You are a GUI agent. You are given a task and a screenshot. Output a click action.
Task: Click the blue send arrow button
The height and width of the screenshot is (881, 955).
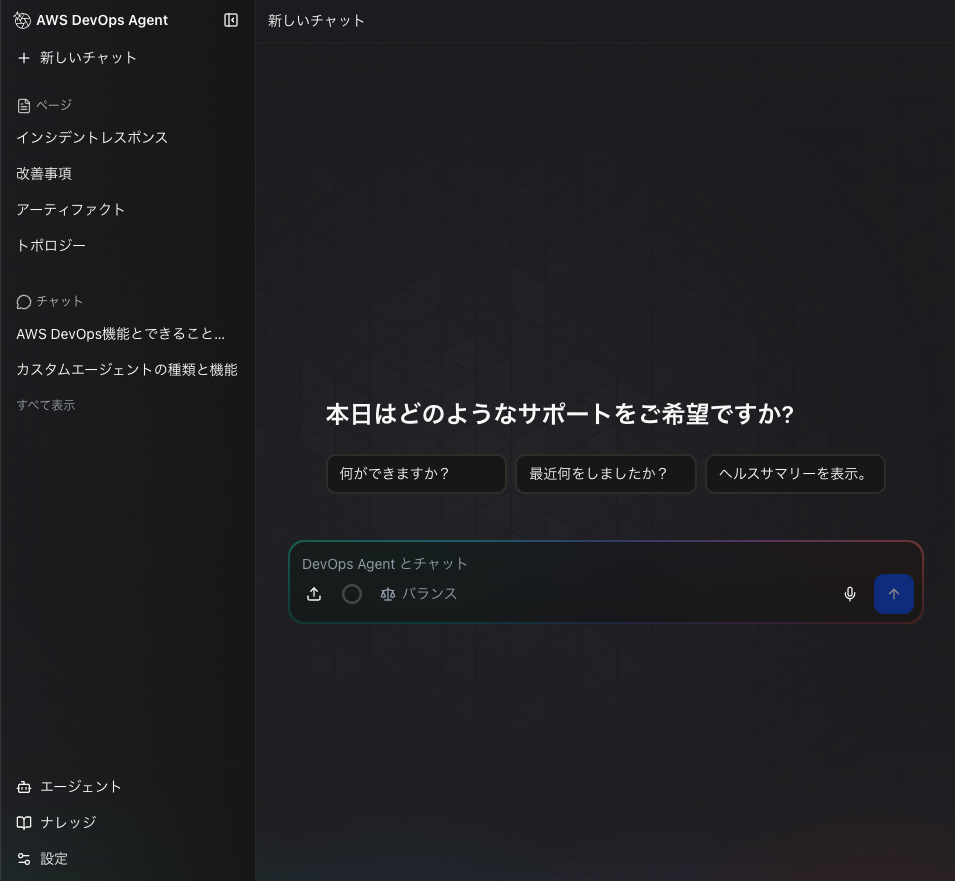(893, 594)
